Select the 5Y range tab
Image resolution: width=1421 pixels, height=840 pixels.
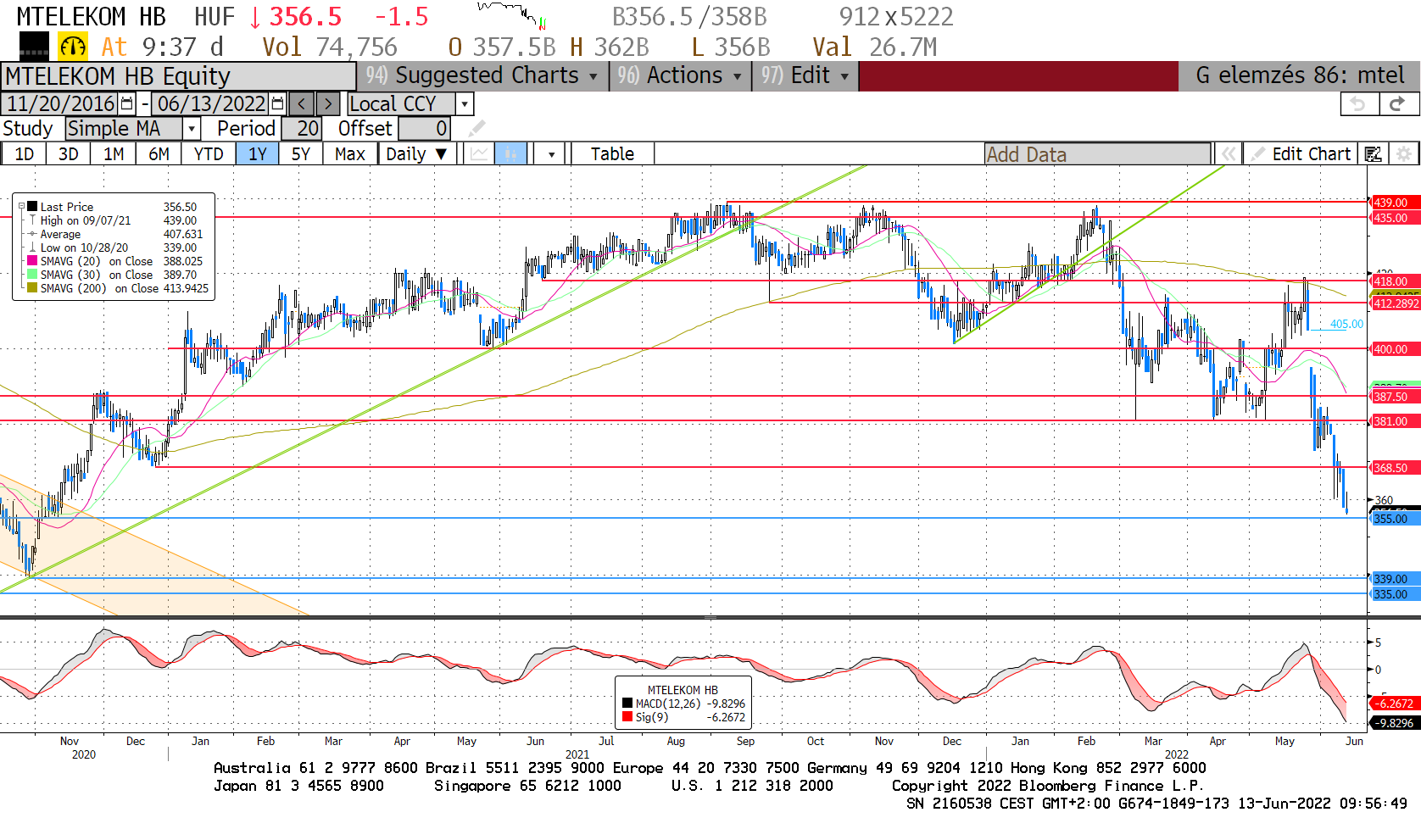(x=301, y=153)
